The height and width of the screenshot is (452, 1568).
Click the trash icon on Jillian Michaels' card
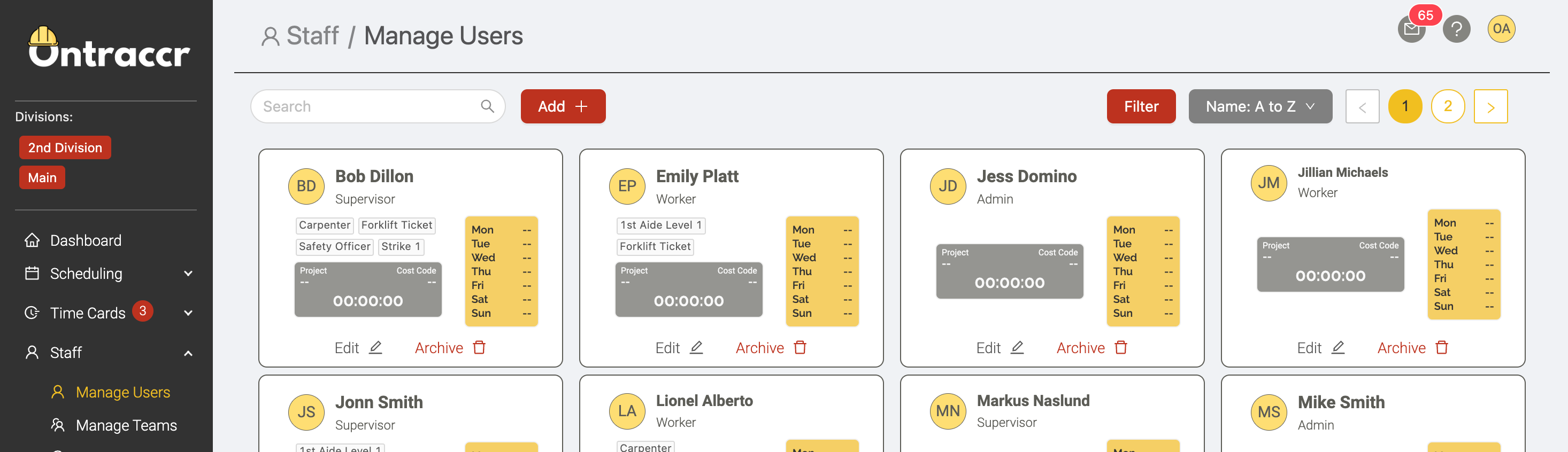(1442, 347)
